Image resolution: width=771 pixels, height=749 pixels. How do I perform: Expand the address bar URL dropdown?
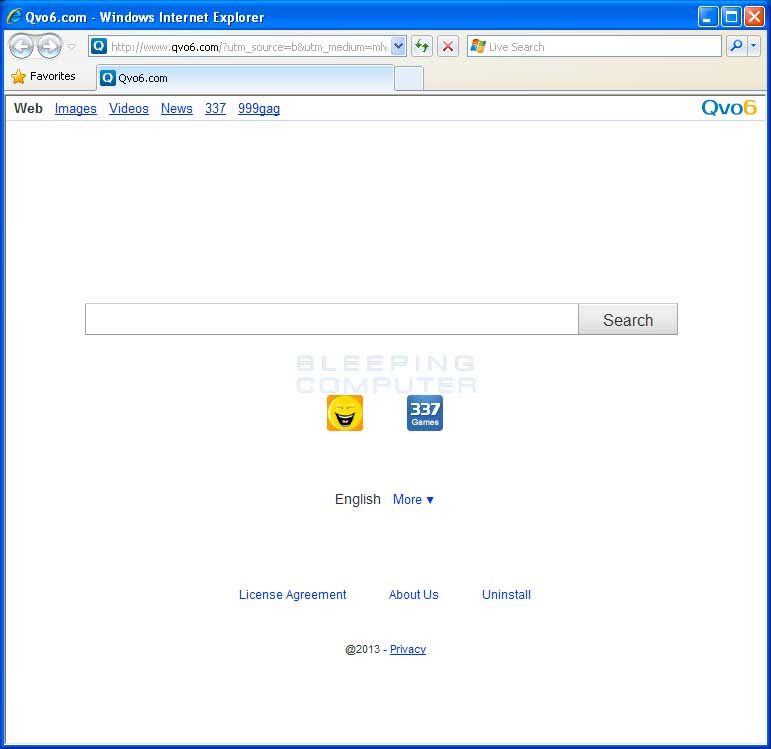click(x=398, y=46)
